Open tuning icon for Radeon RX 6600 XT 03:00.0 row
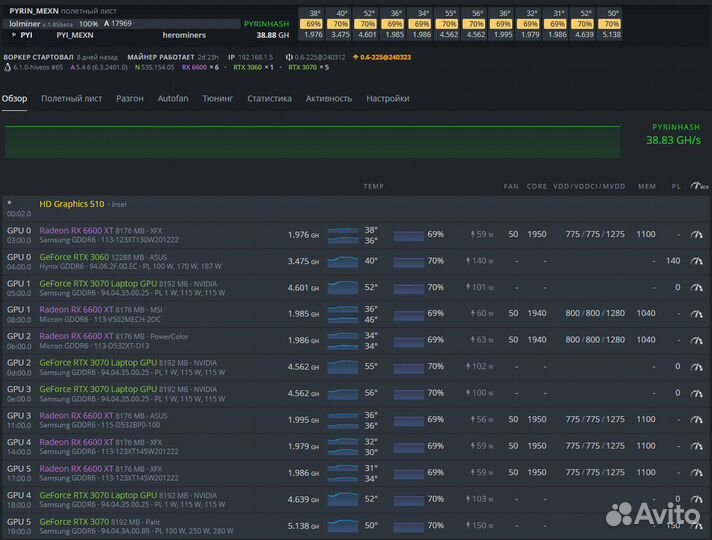Viewport: 712px width, 540px height. tap(696, 234)
